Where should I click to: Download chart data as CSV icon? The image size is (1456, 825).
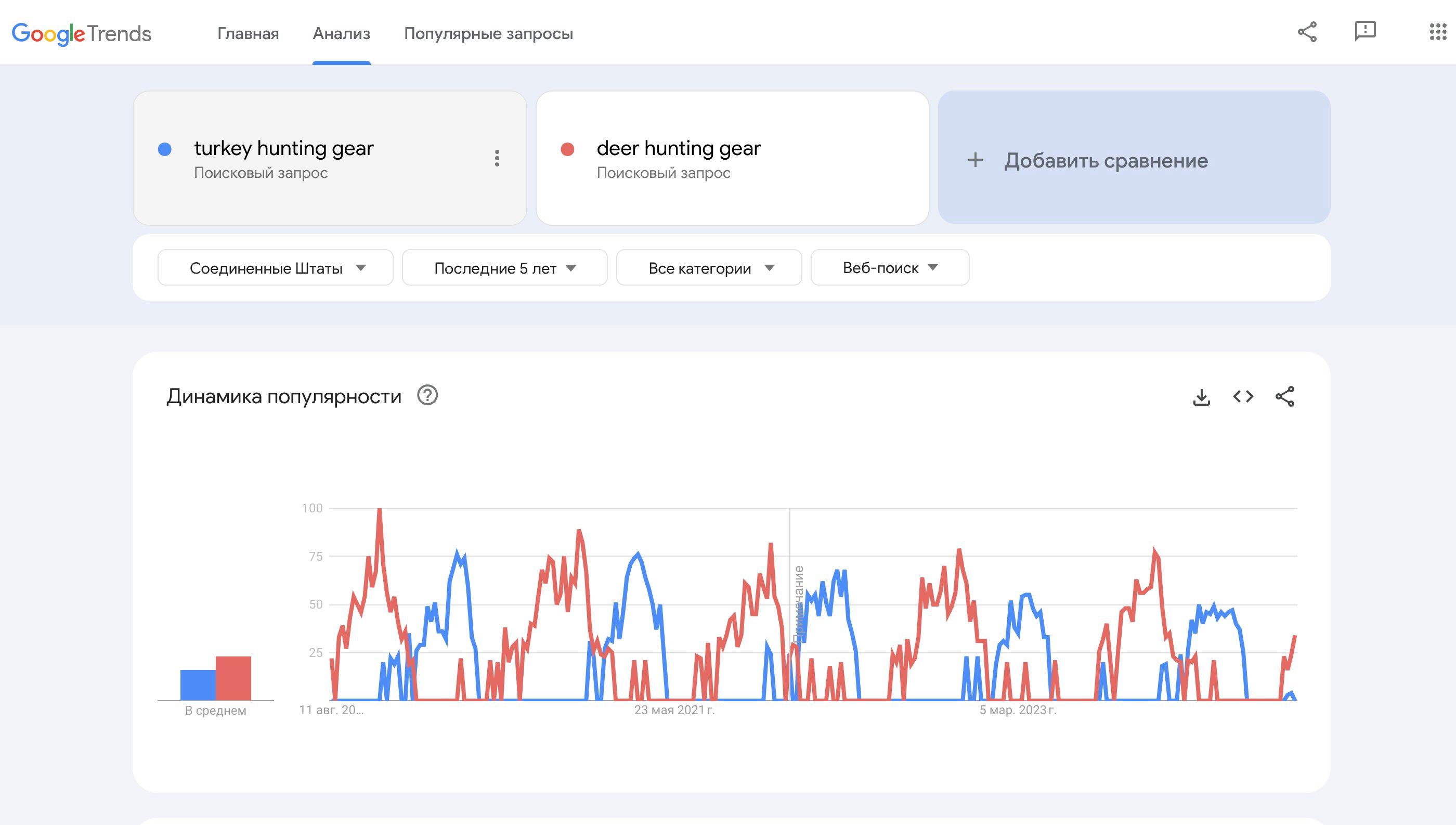pos(1201,396)
